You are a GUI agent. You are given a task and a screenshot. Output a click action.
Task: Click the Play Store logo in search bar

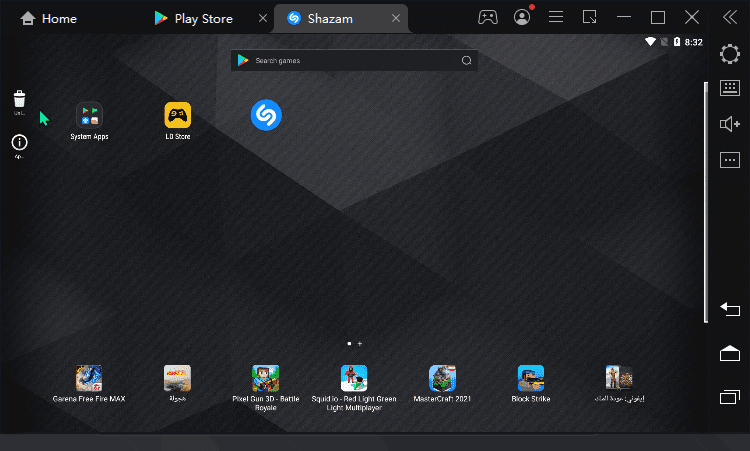pyautogui.click(x=243, y=60)
